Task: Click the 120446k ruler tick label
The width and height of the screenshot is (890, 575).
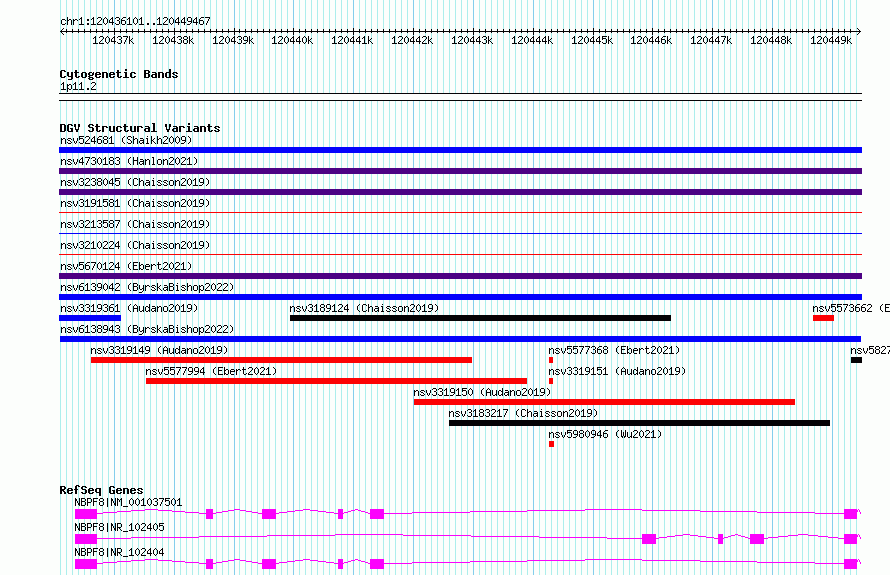Action: click(x=651, y=40)
